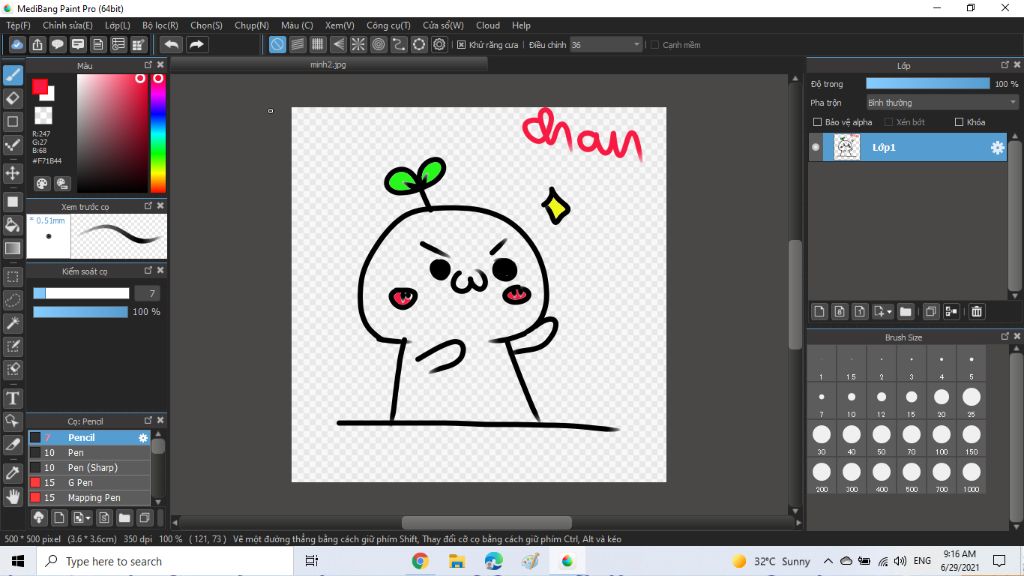Toggle Khử răng cưa checkbox
The image size is (1024, 576).
[x=461, y=45]
